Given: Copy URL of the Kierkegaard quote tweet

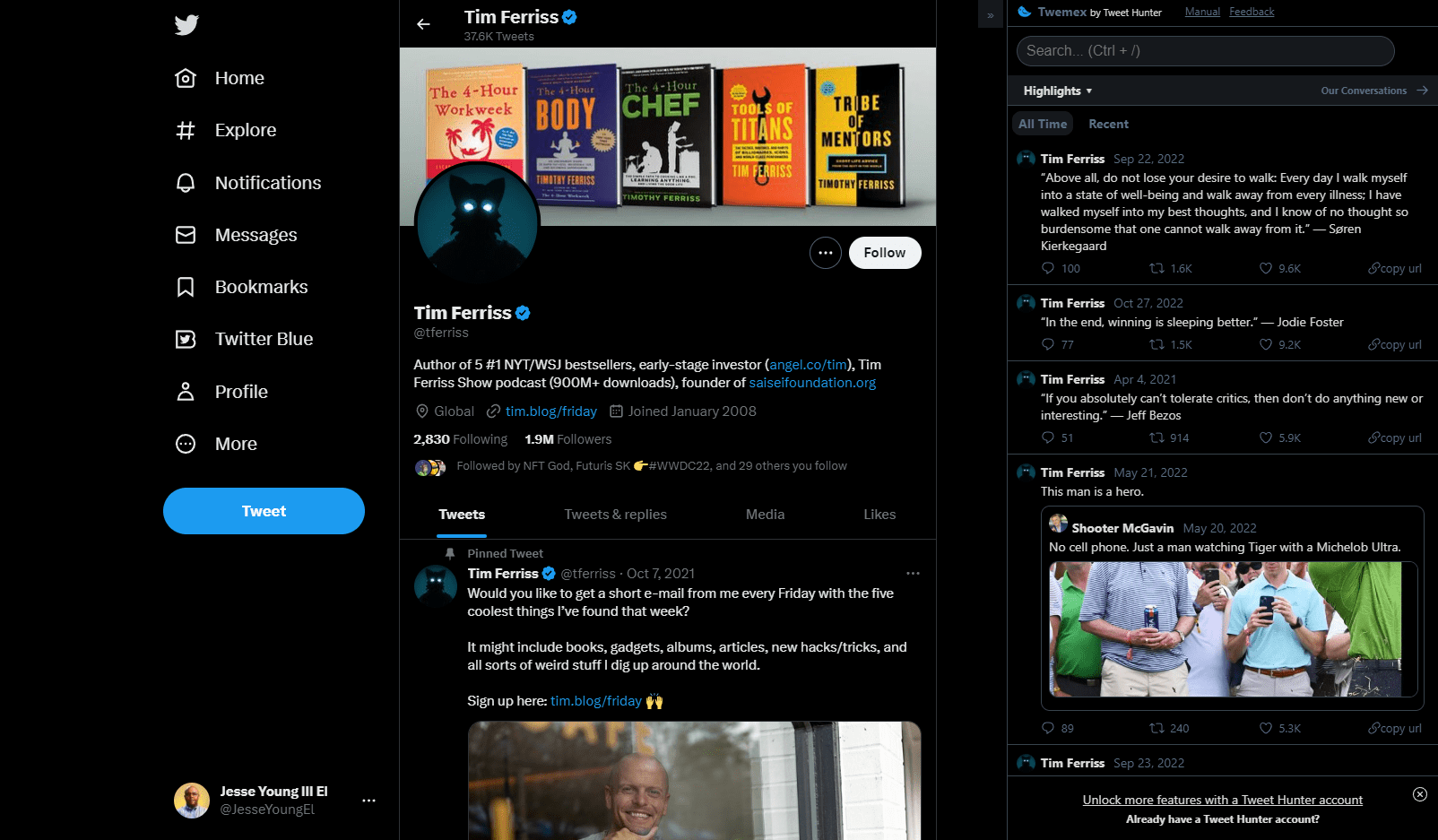Looking at the screenshot, I should pos(1395,268).
